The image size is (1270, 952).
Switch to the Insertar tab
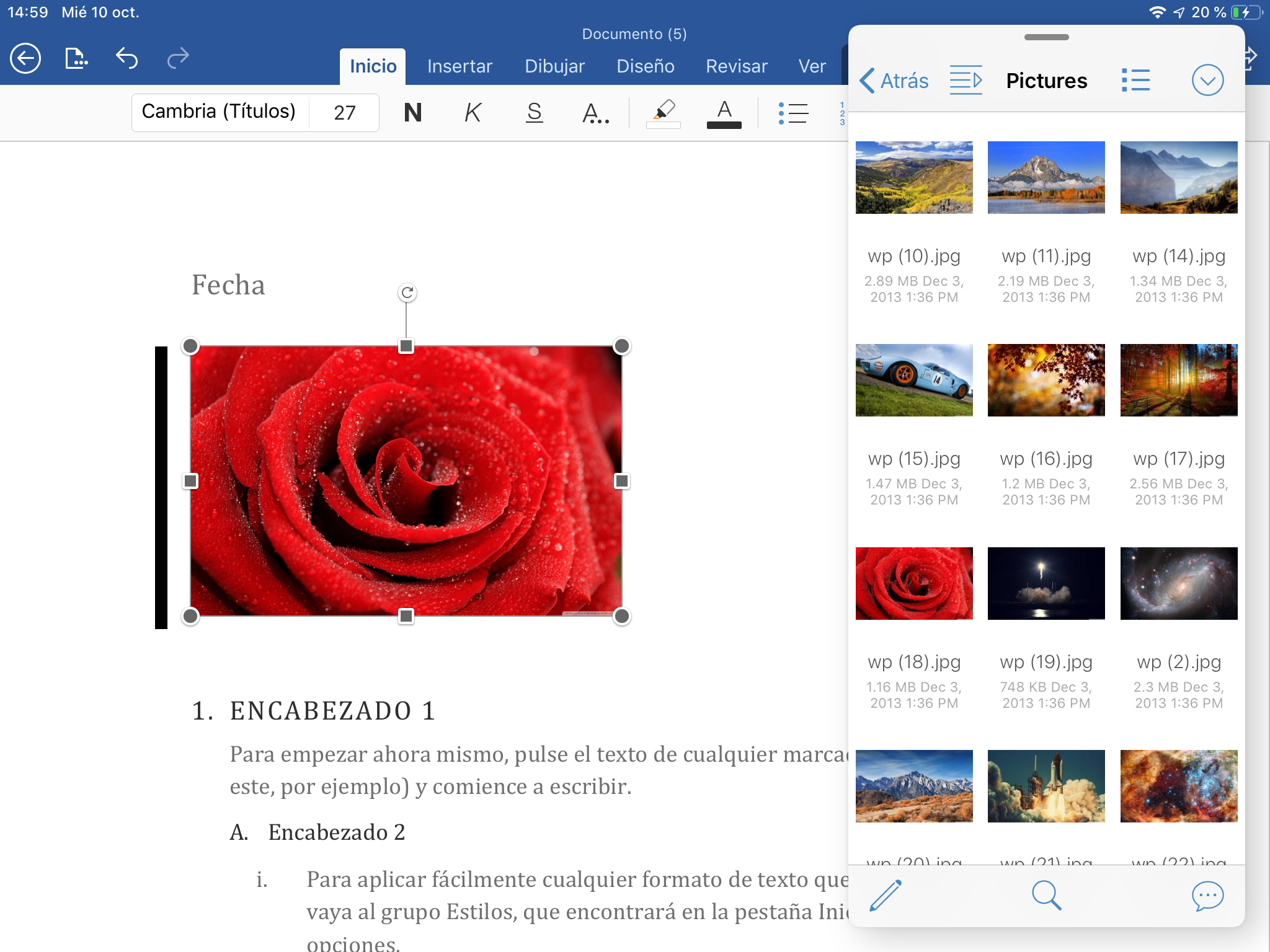coord(460,66)
